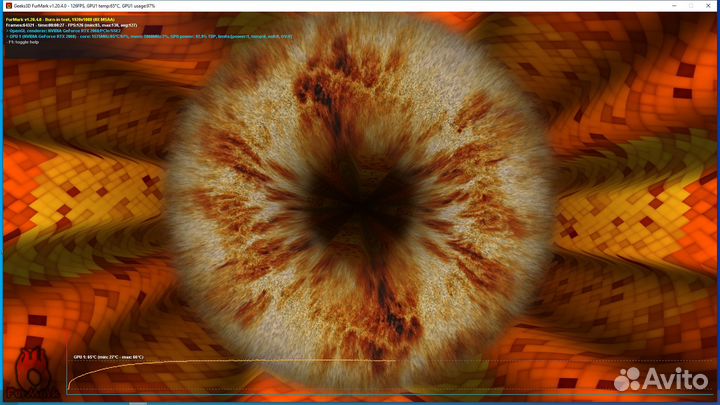Image resolution: width=720 pixels, height=405 pixels.
Task: Minimize the FurMark window
Action: tap(674, 6)
